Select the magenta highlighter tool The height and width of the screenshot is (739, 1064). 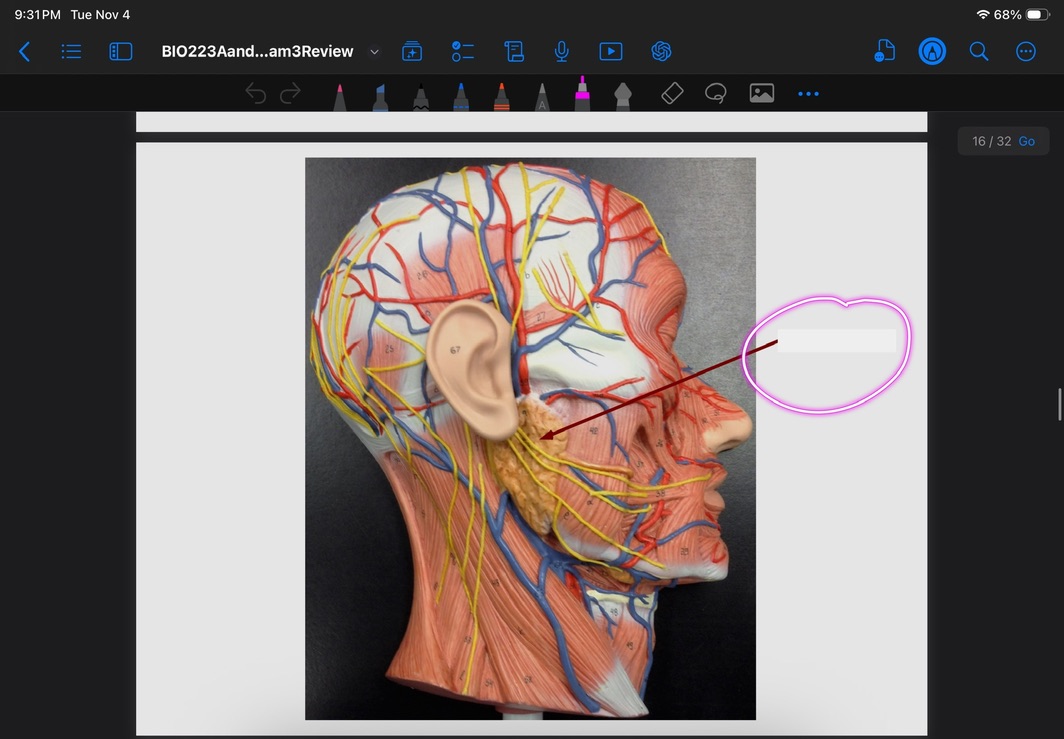click(582, 94)
